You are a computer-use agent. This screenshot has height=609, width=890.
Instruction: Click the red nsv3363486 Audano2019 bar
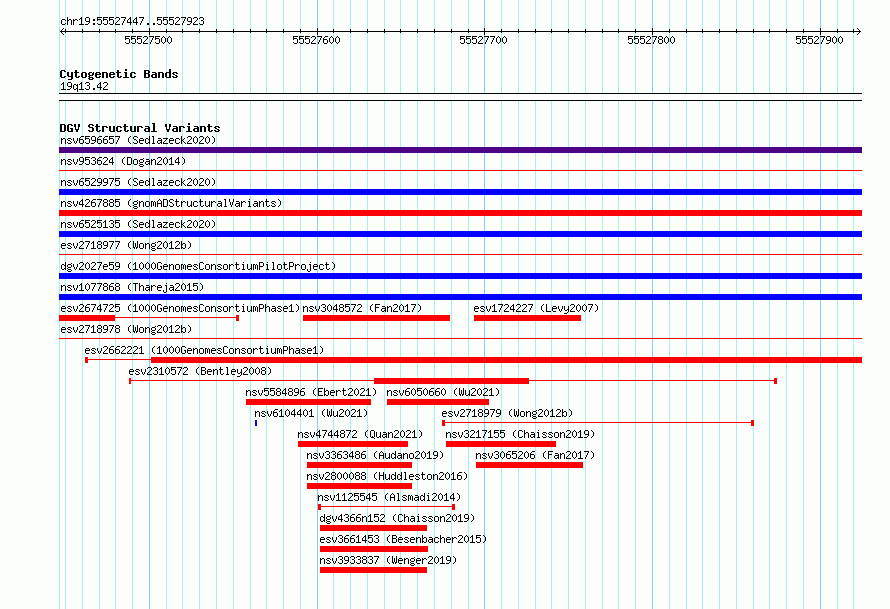coord(359,465)
